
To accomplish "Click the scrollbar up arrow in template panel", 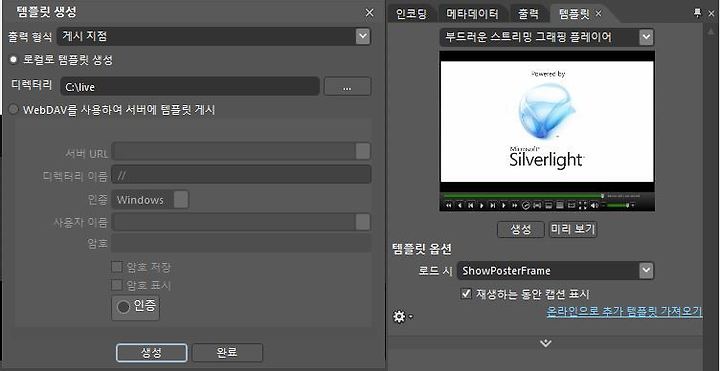I will (711, 31).
